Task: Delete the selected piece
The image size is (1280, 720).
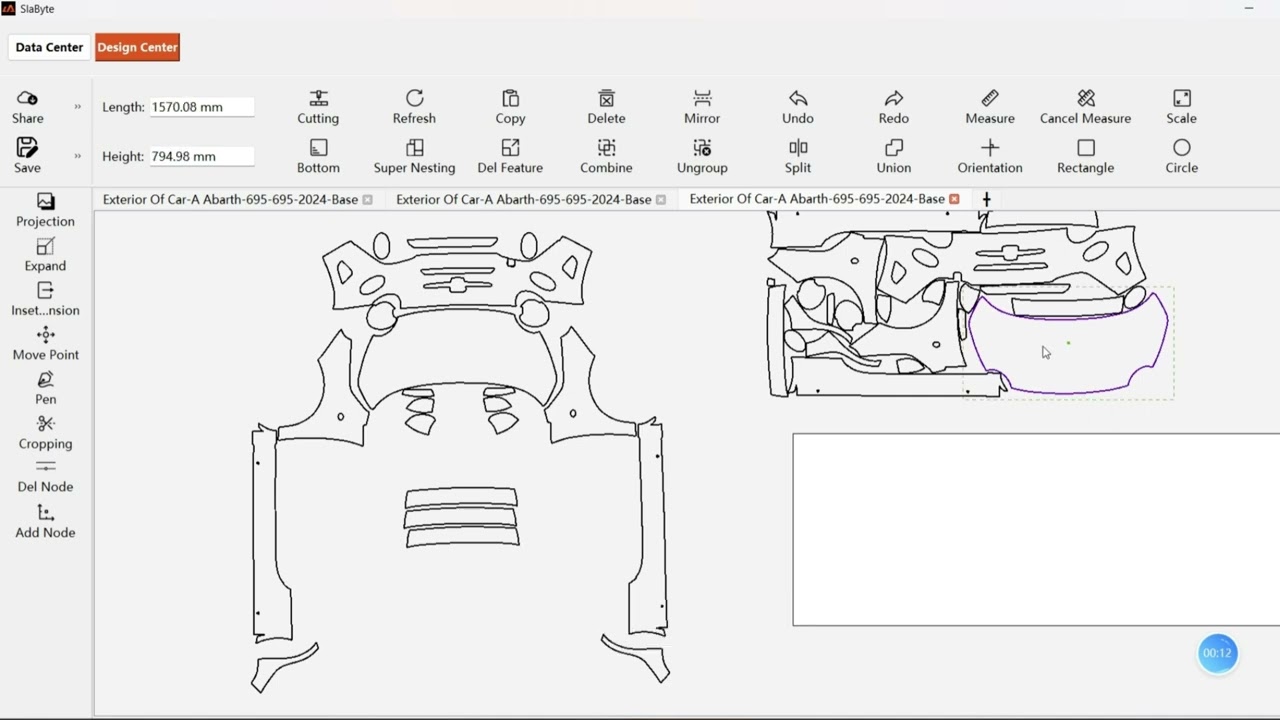Action: pos(606,107)
